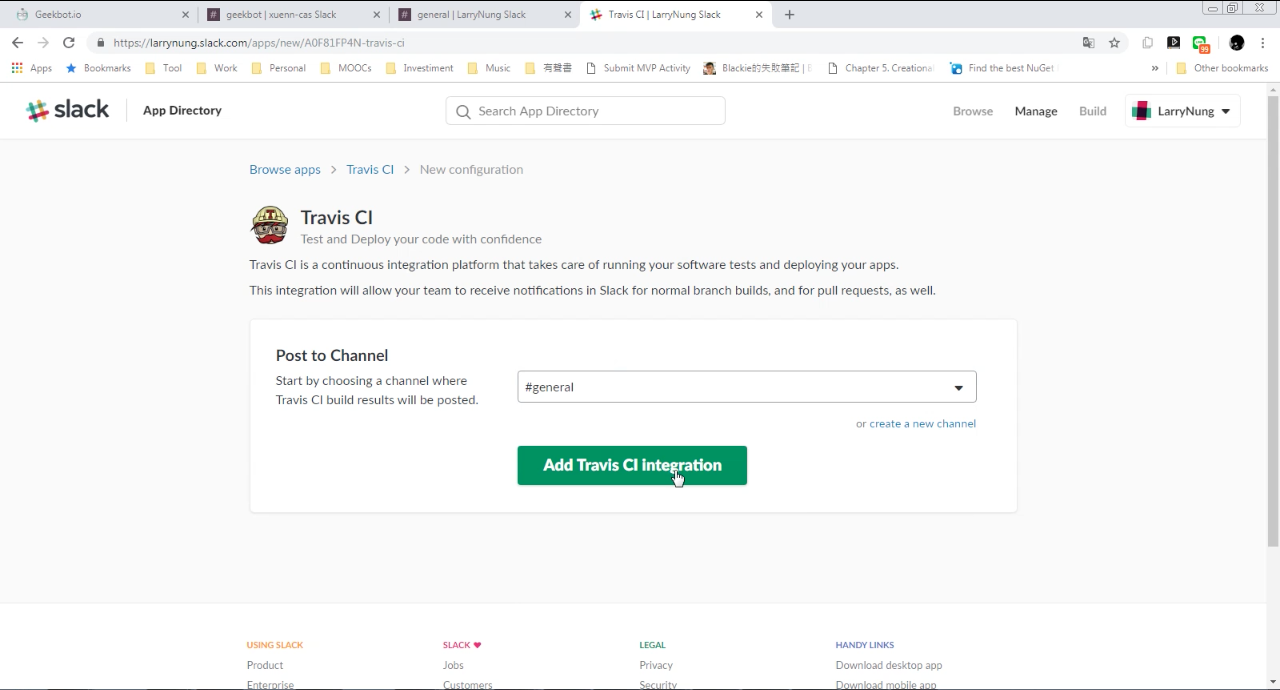The width and height of the screenshot is (1280, 690).
Task: Bookmark this page with the star icon
Action: pos(1114,43)
